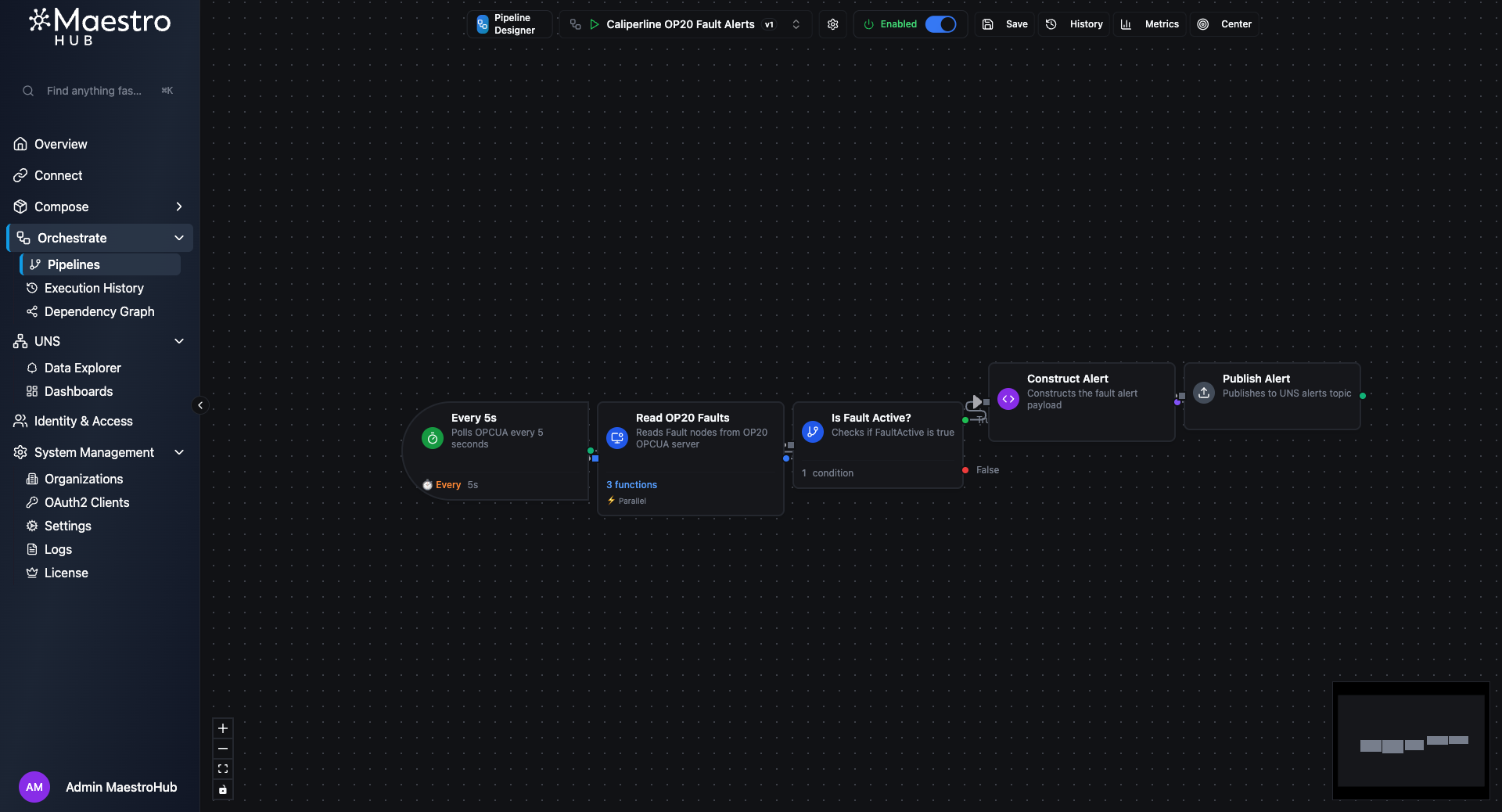
Task: Select the Every 5s timer trigger icon
Action: (431, 438)
